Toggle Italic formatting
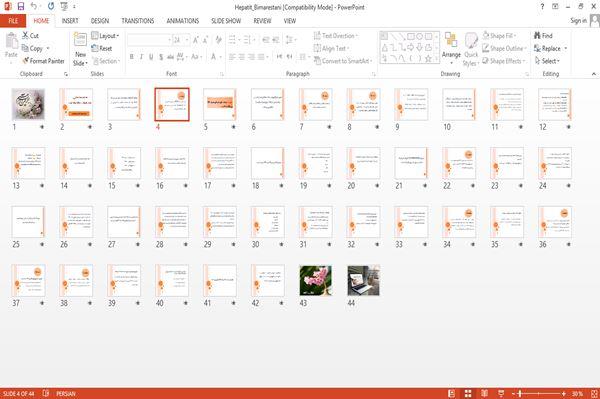 [141, 57]
